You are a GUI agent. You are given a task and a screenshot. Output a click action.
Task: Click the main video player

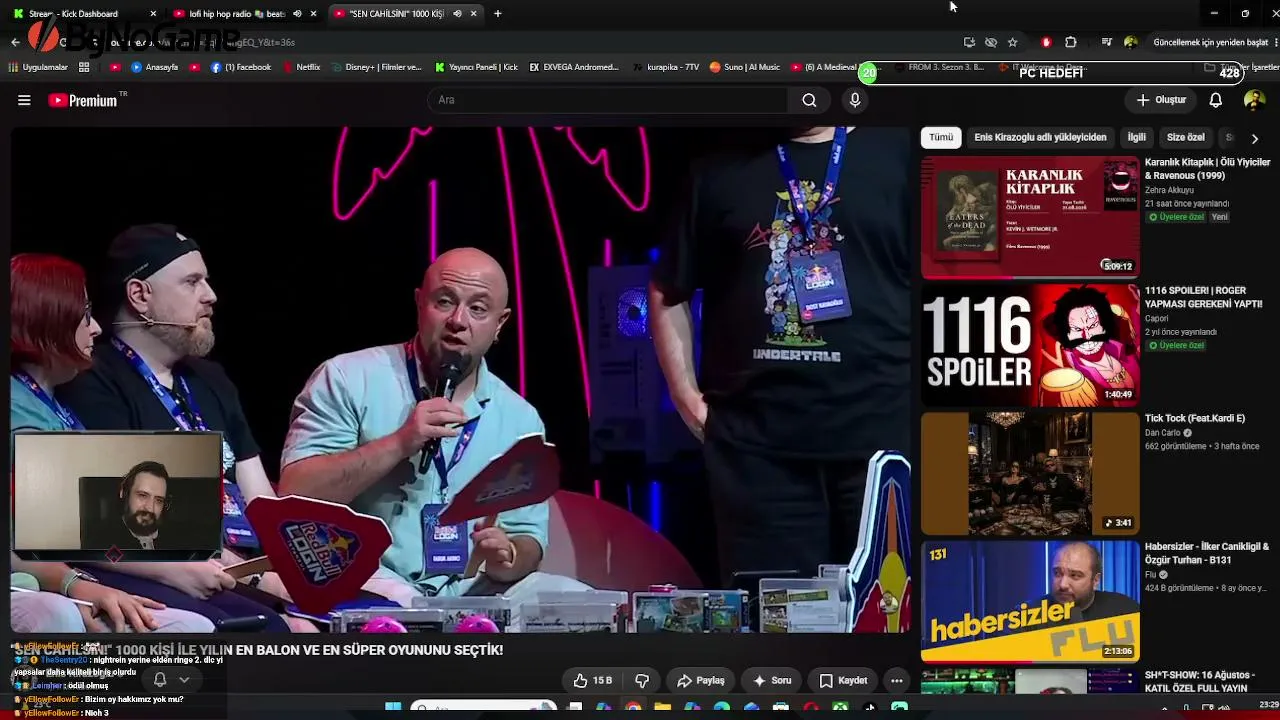pyautogui.click(x=461, y=379)
